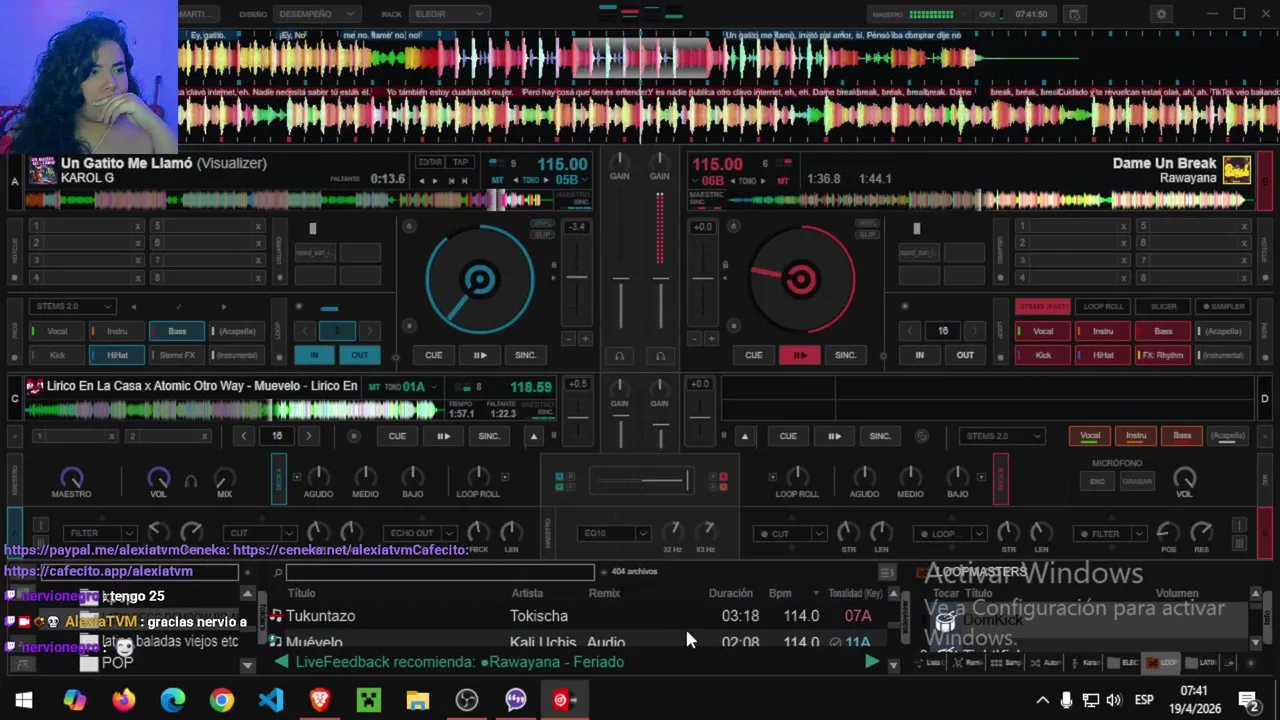Eject track on deck A
Screen dimensions: 1280x720
point(408,227)
